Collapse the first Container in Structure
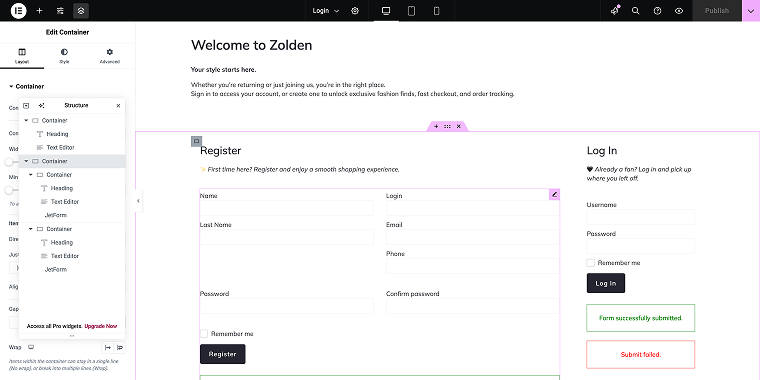 point(26,120)
